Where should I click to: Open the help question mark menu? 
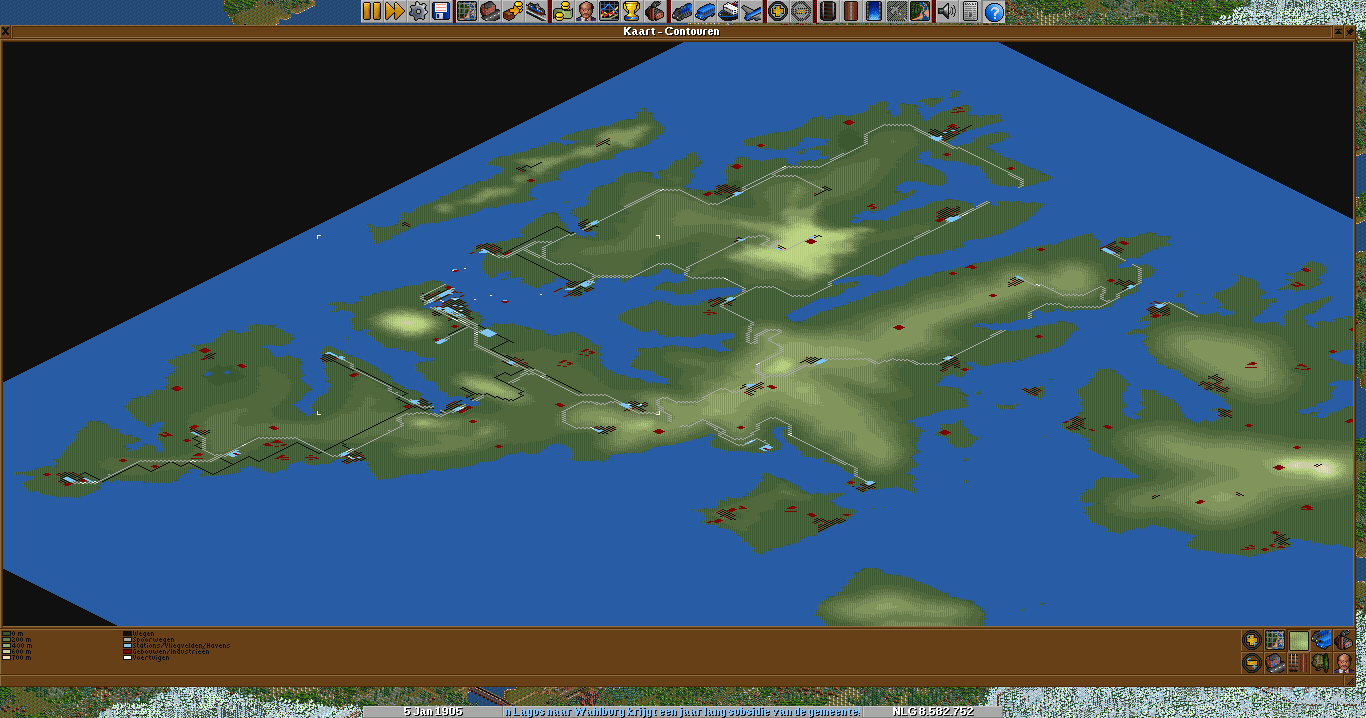pos(994,11)
